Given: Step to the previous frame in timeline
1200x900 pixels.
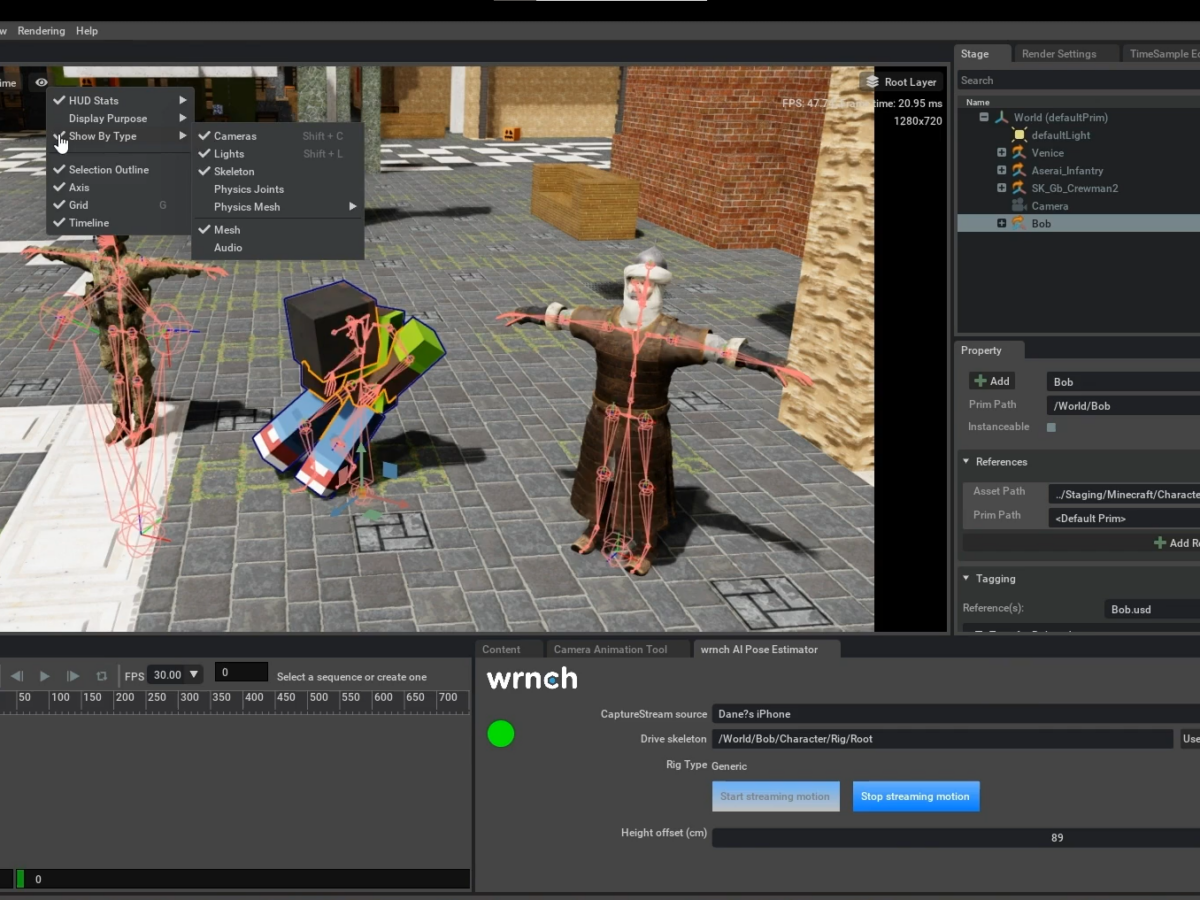Looking at the screenshot, I should 17,676.
